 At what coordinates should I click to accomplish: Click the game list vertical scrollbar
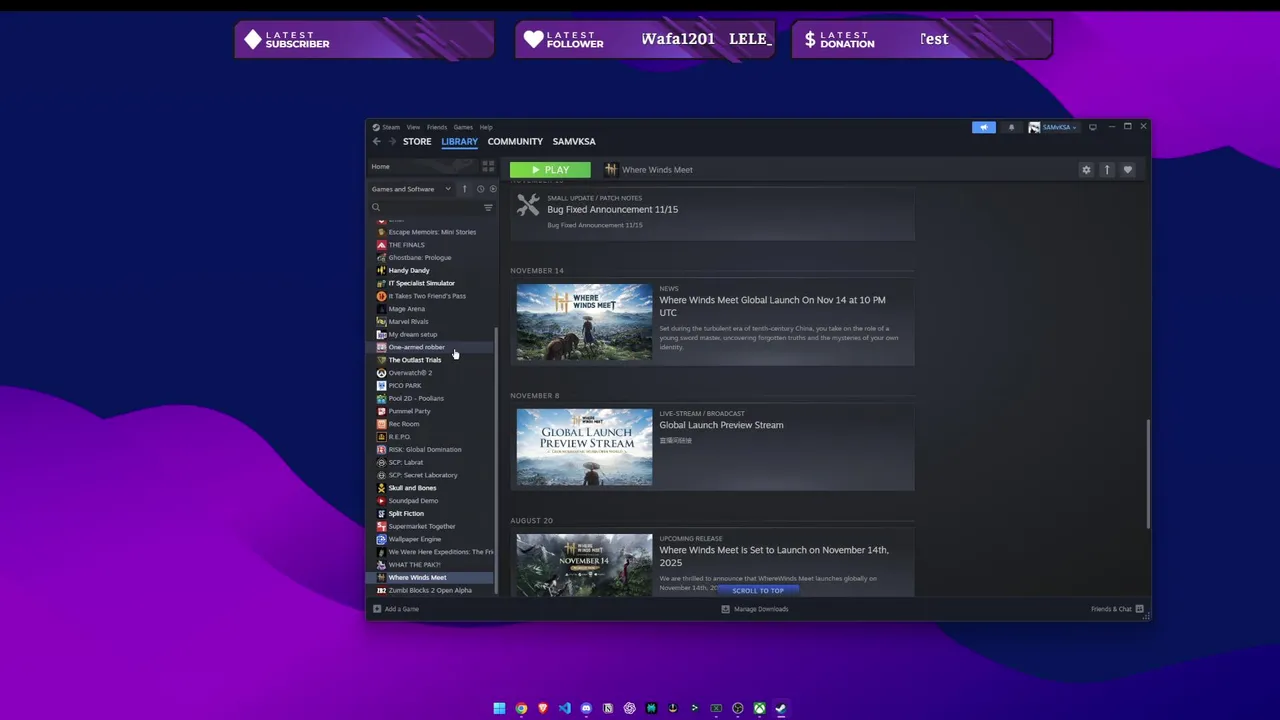tap(496, 460)
